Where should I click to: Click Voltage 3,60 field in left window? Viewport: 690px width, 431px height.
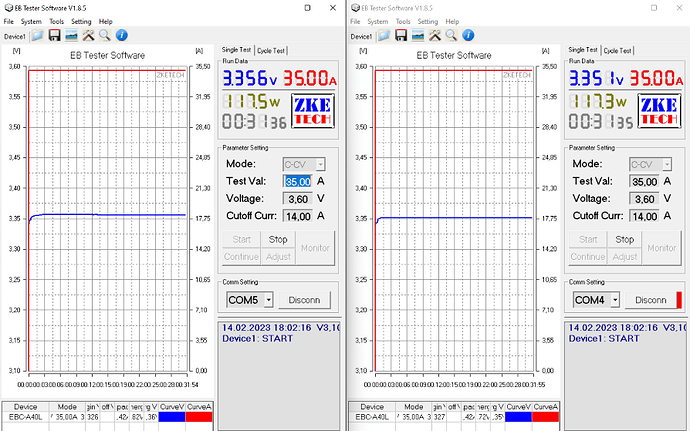pyautogui.click(x=298, y=199)
